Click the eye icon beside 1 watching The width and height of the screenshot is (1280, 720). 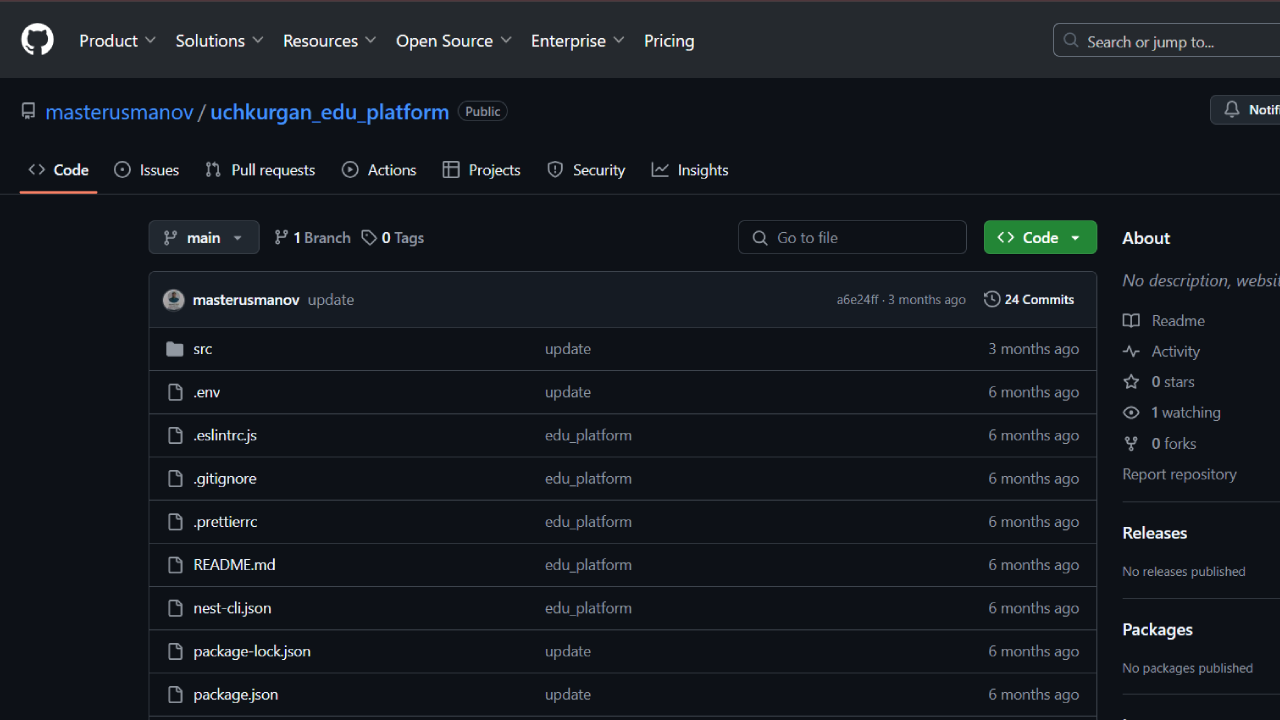[x=1131, y=413]
